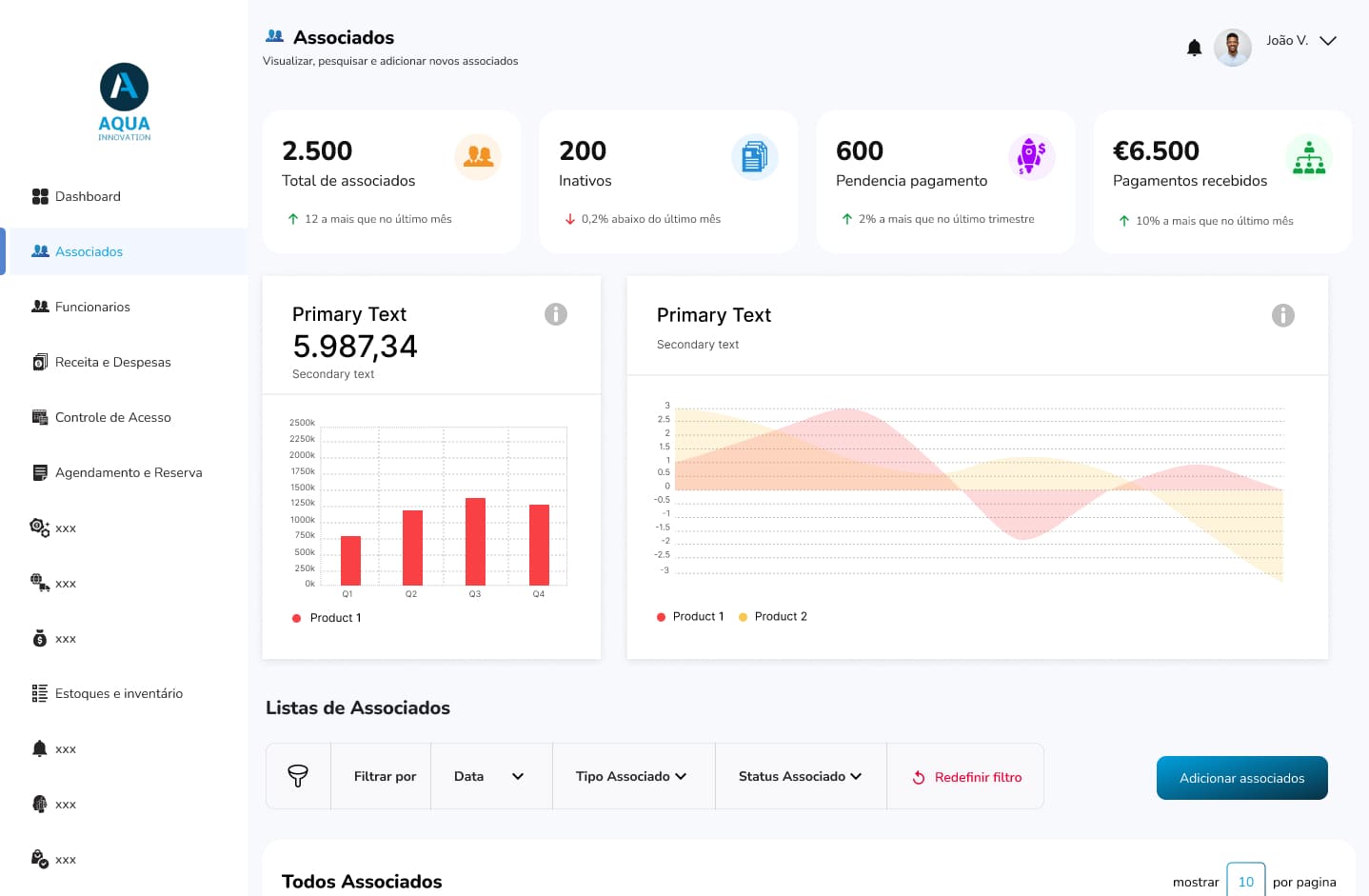Click the green Pagamentos recebidos icon
Screen dimensions: 1369x896
coord(1308,157)
